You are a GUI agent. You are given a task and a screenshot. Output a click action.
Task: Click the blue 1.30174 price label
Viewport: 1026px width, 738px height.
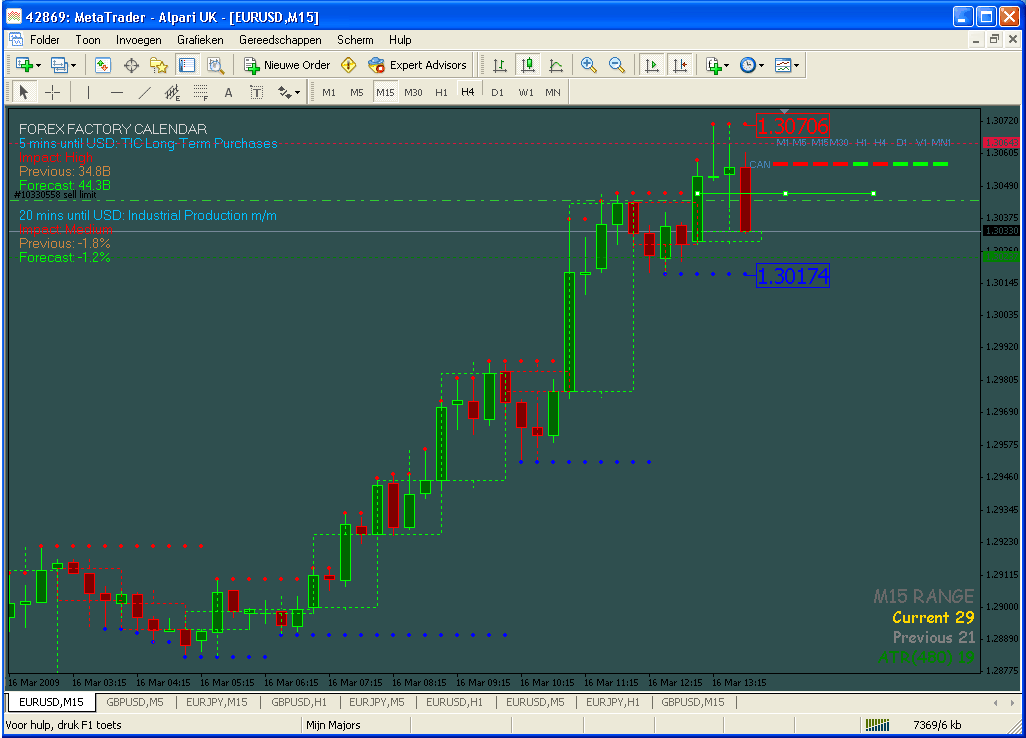click(x=792, y=275)
